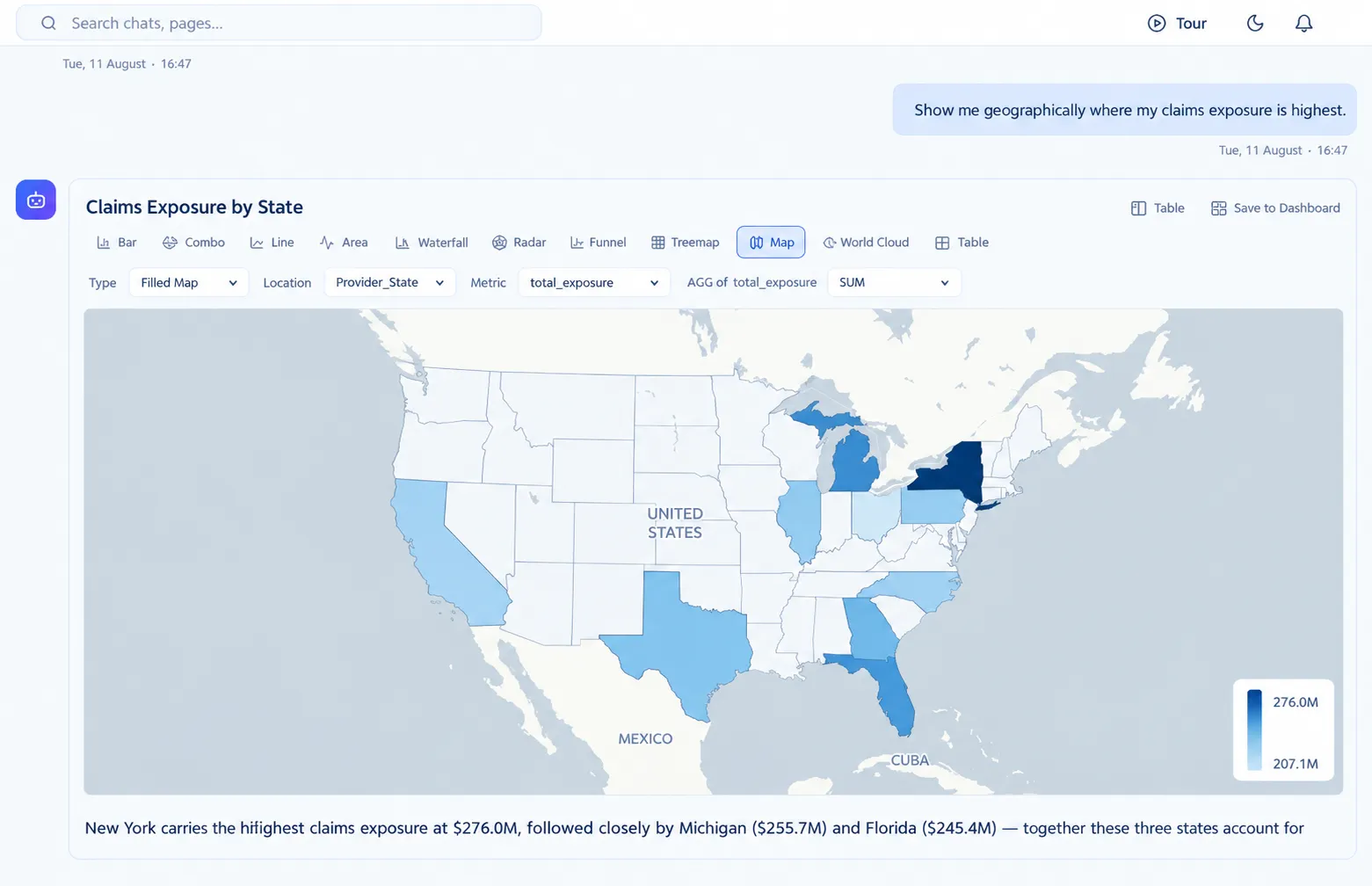The image size is (1372, 886).
Task: Click the World Cloud icon
Action: 829,243
